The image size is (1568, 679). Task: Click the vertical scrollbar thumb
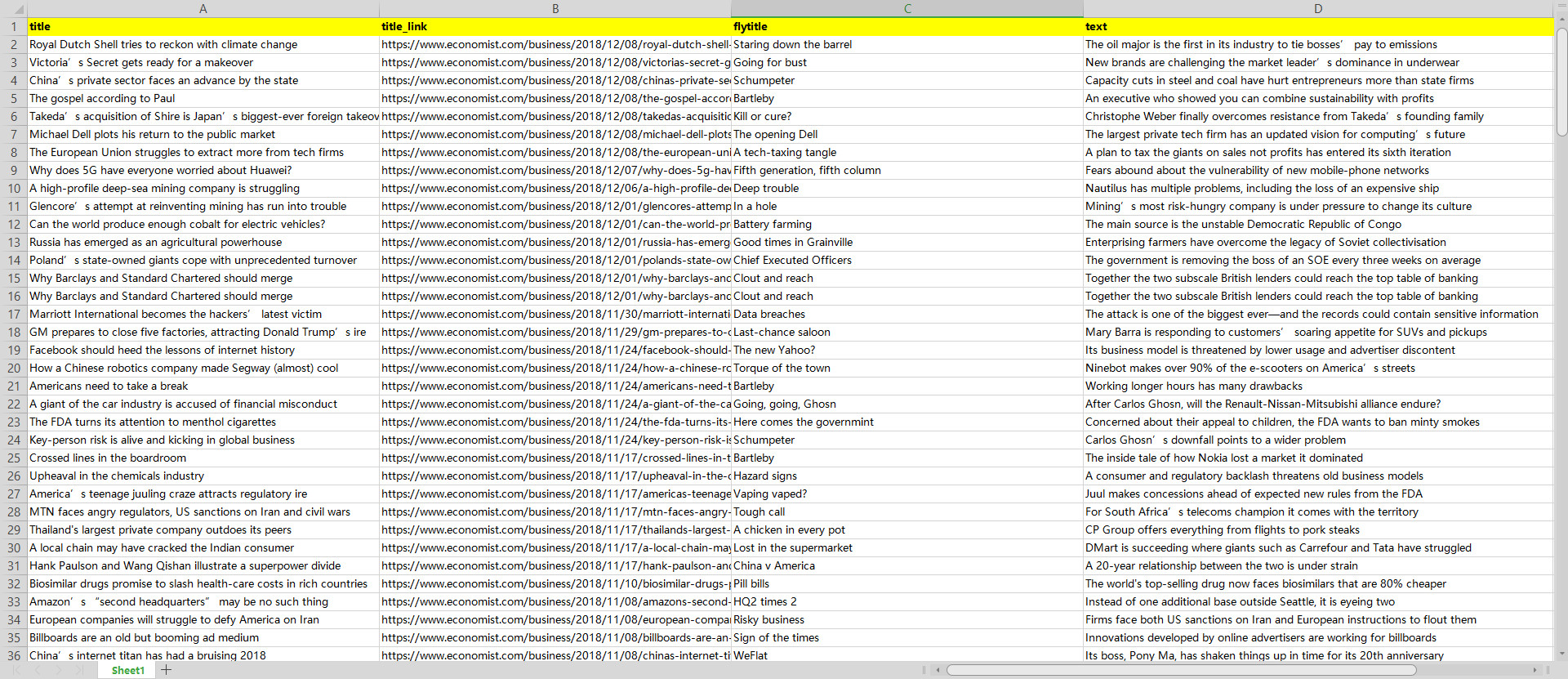tap(1561, 82)
